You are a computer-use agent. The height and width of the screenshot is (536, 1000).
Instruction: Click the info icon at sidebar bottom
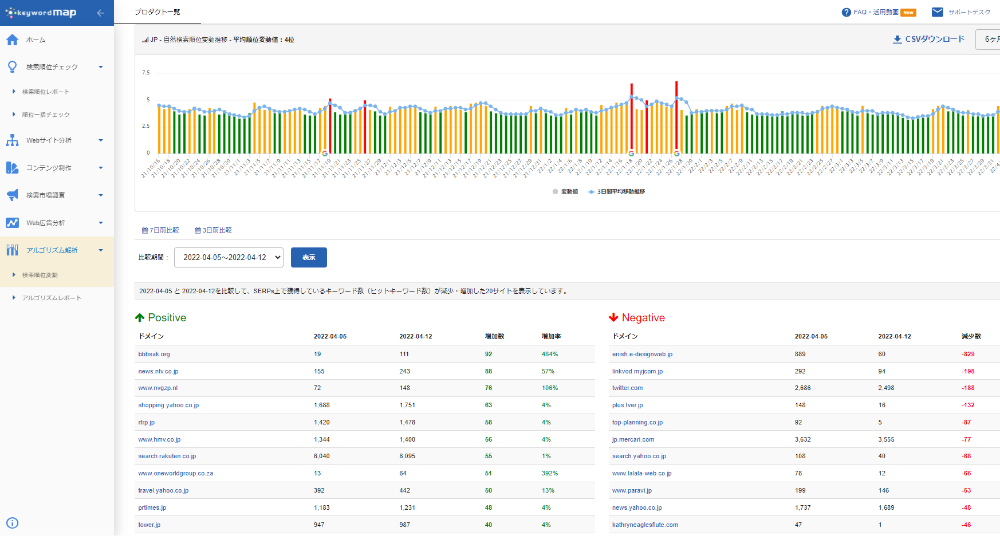pos(12,522)
